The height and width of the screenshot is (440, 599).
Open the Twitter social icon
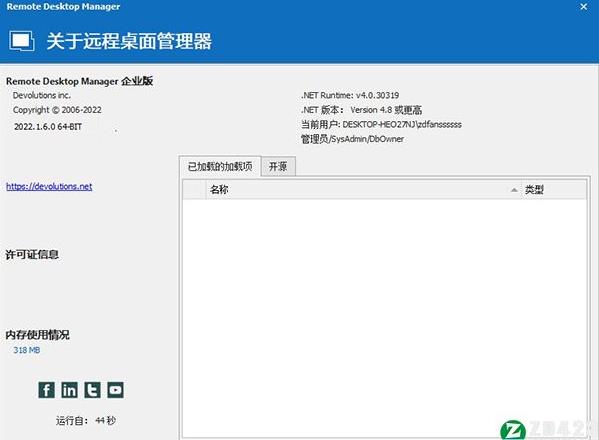pyautogui.click(x=92, y=390)
